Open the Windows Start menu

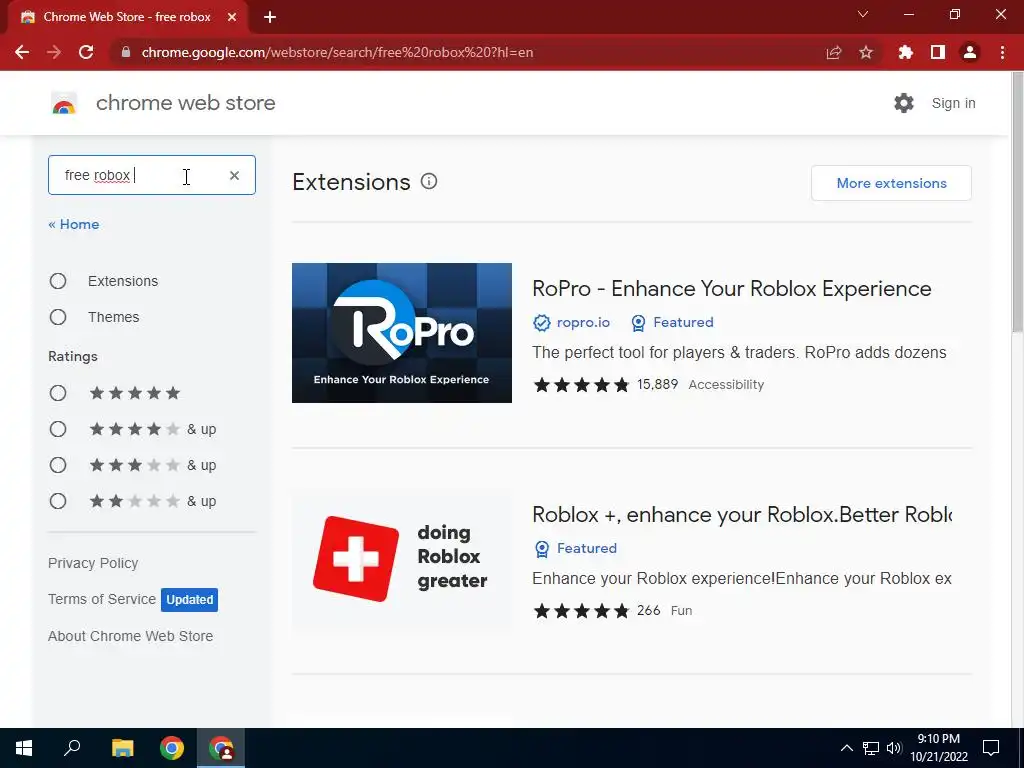click(24, 748)
